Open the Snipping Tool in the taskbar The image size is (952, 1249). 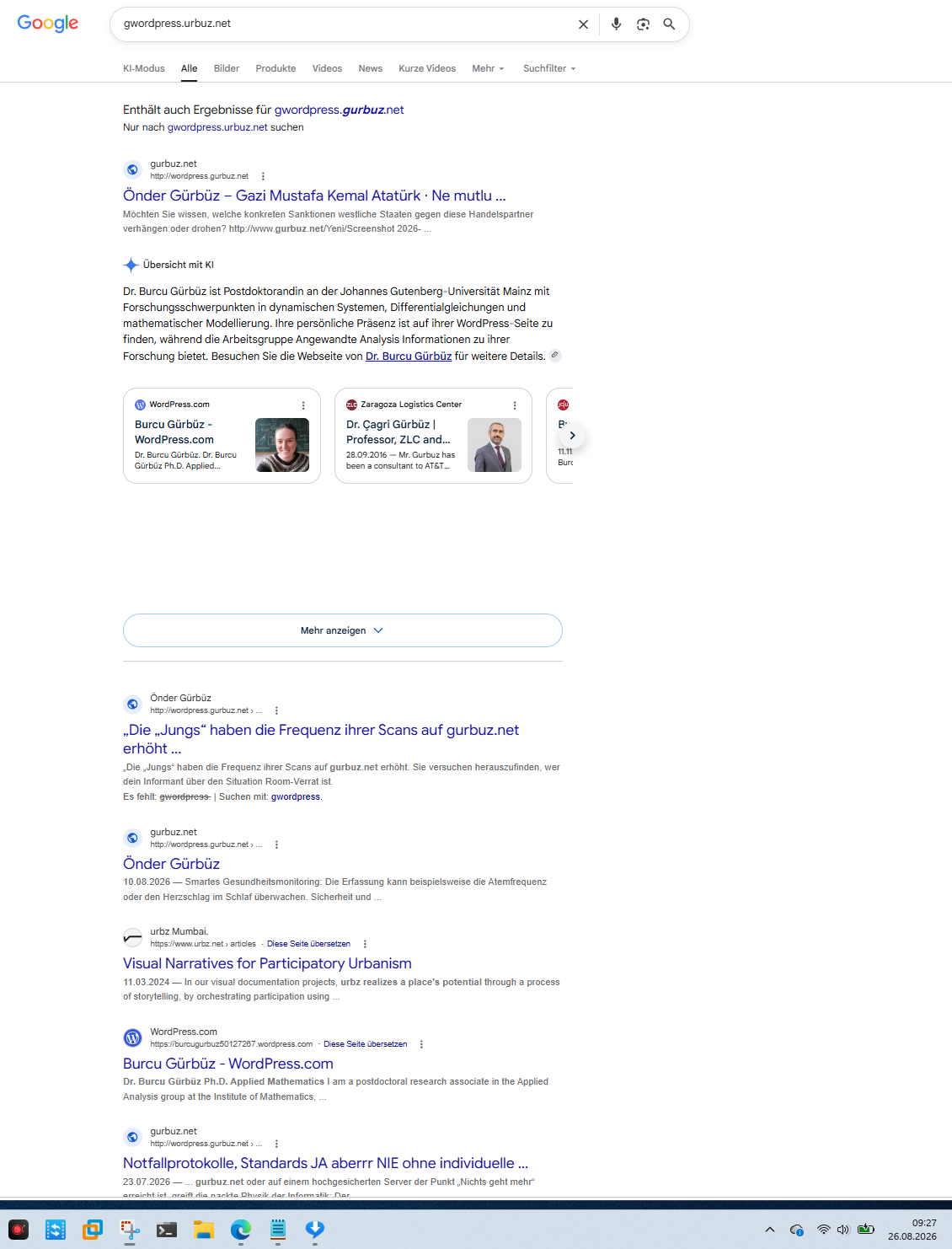[x=130, y=1230]
